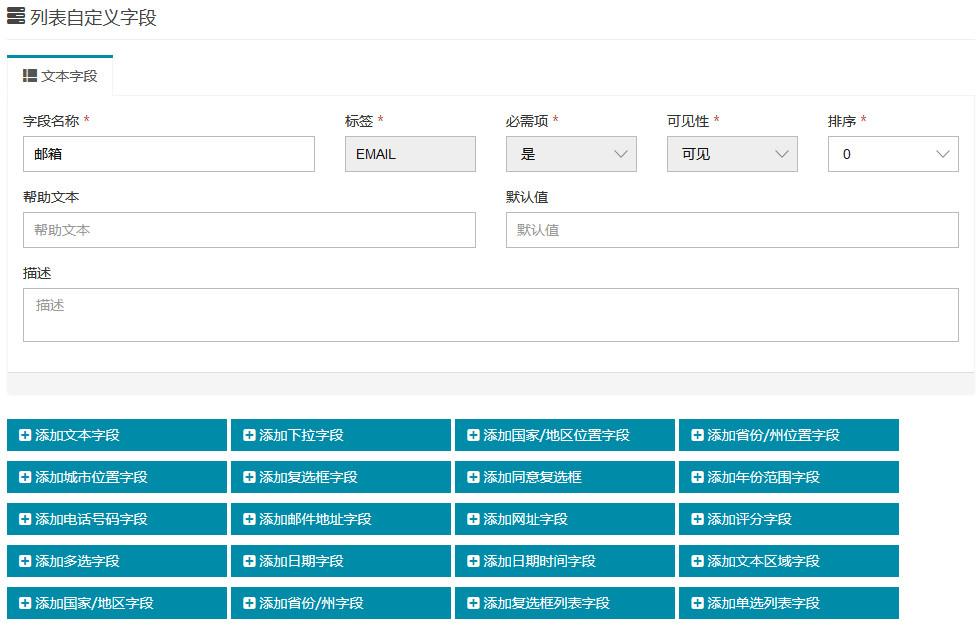Click the 添加多选字段 button

(x=117, y=561)
